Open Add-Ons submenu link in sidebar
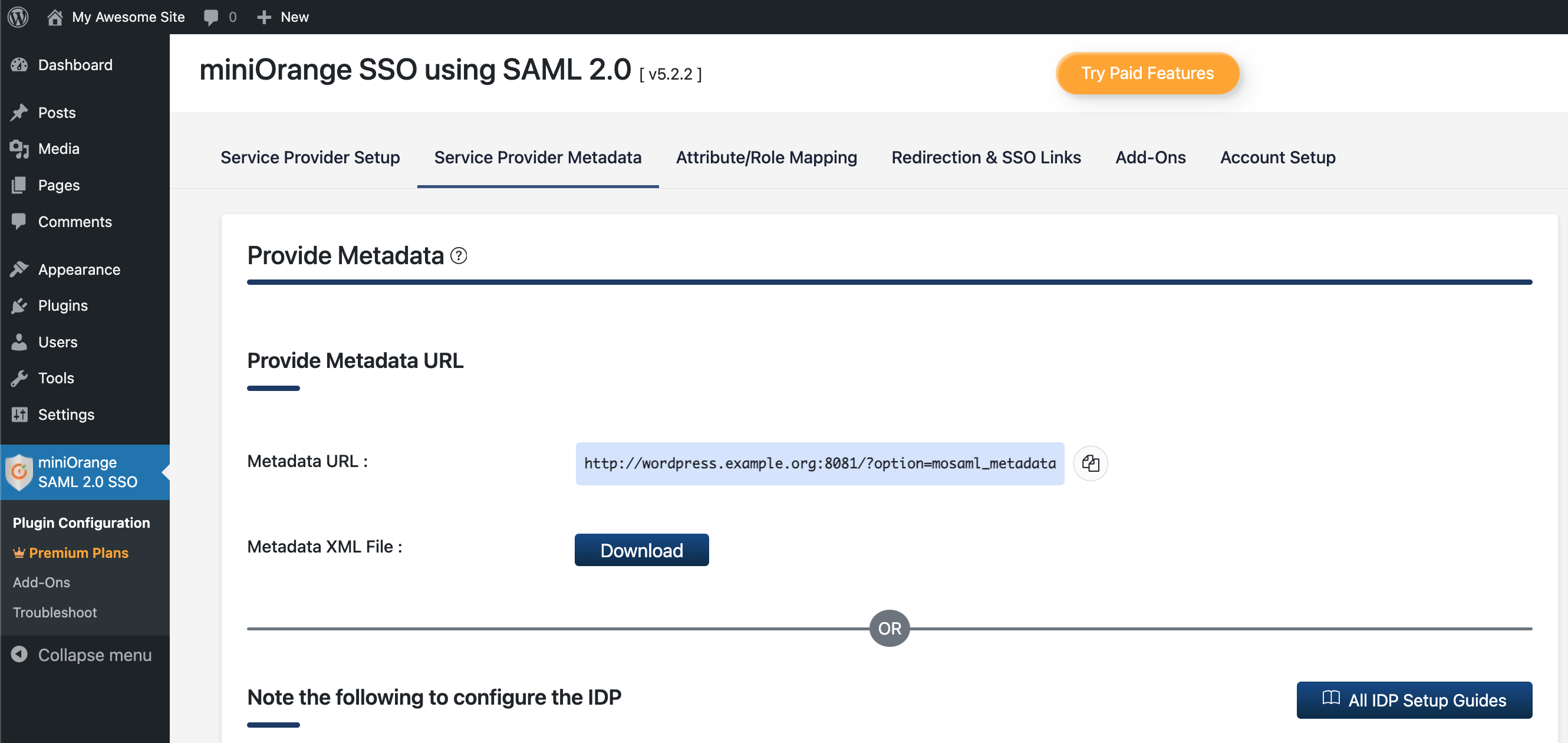 (x=41, y=582)
